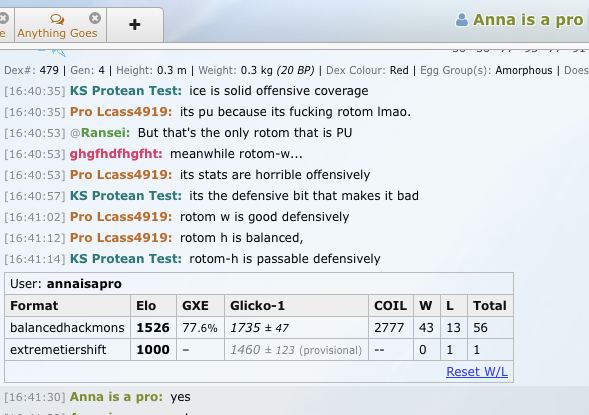Click the annaisapro user name in ladder box
Screen dimensions: 589x415
click(x=84, y=284)
